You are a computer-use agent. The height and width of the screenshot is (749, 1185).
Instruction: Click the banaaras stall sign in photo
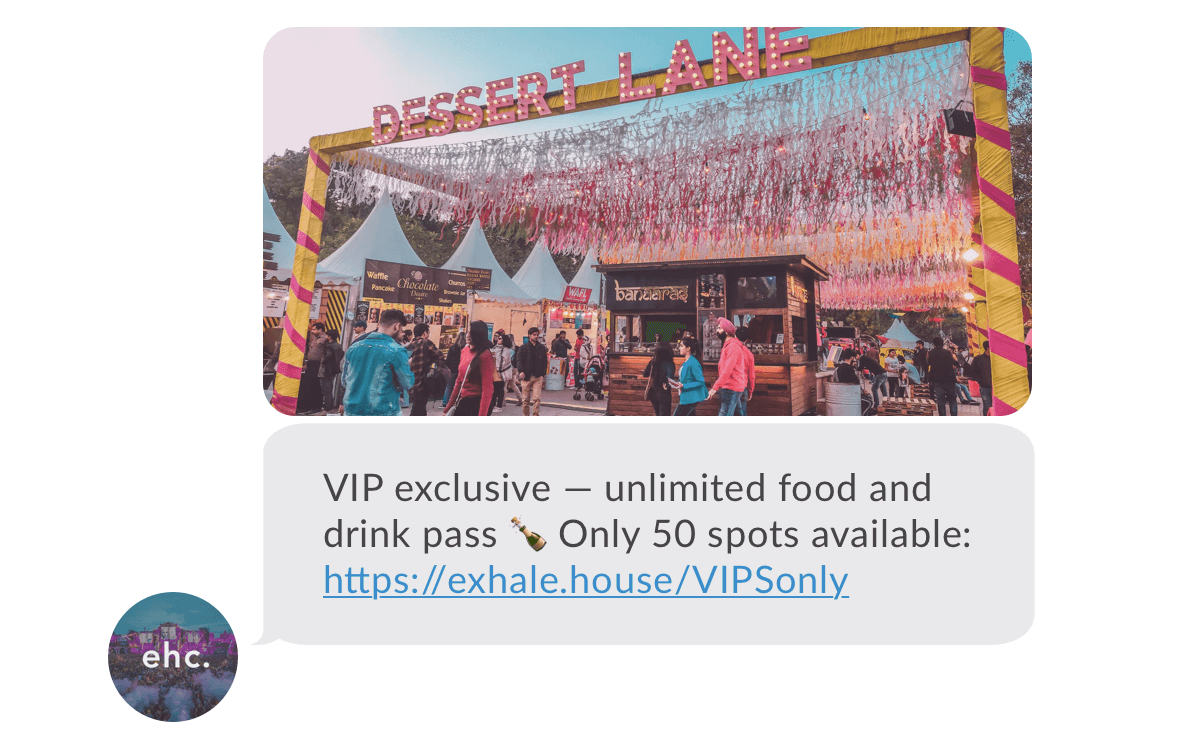651,293
